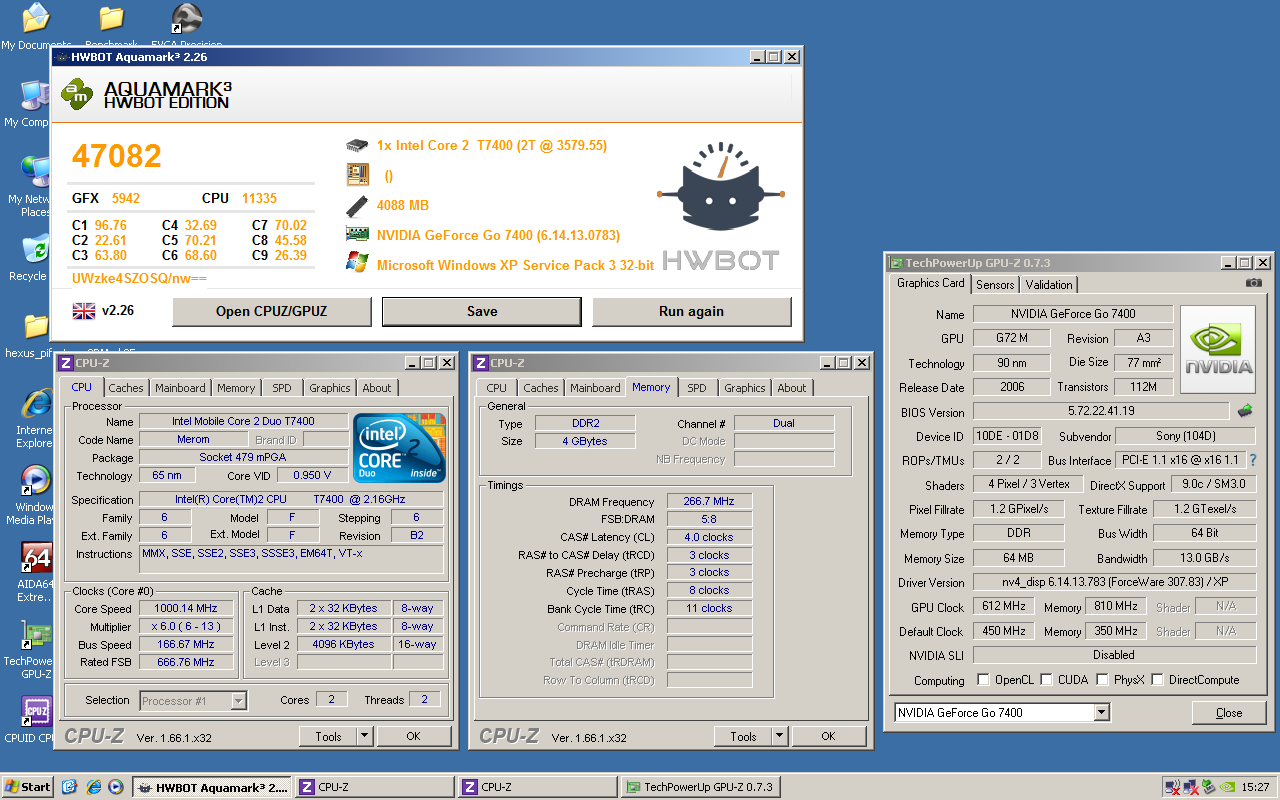Viewport: 1280px width, 800px height.
Task: Switch to Mainboard tab in left CPU-Z window
Action: 180,388
